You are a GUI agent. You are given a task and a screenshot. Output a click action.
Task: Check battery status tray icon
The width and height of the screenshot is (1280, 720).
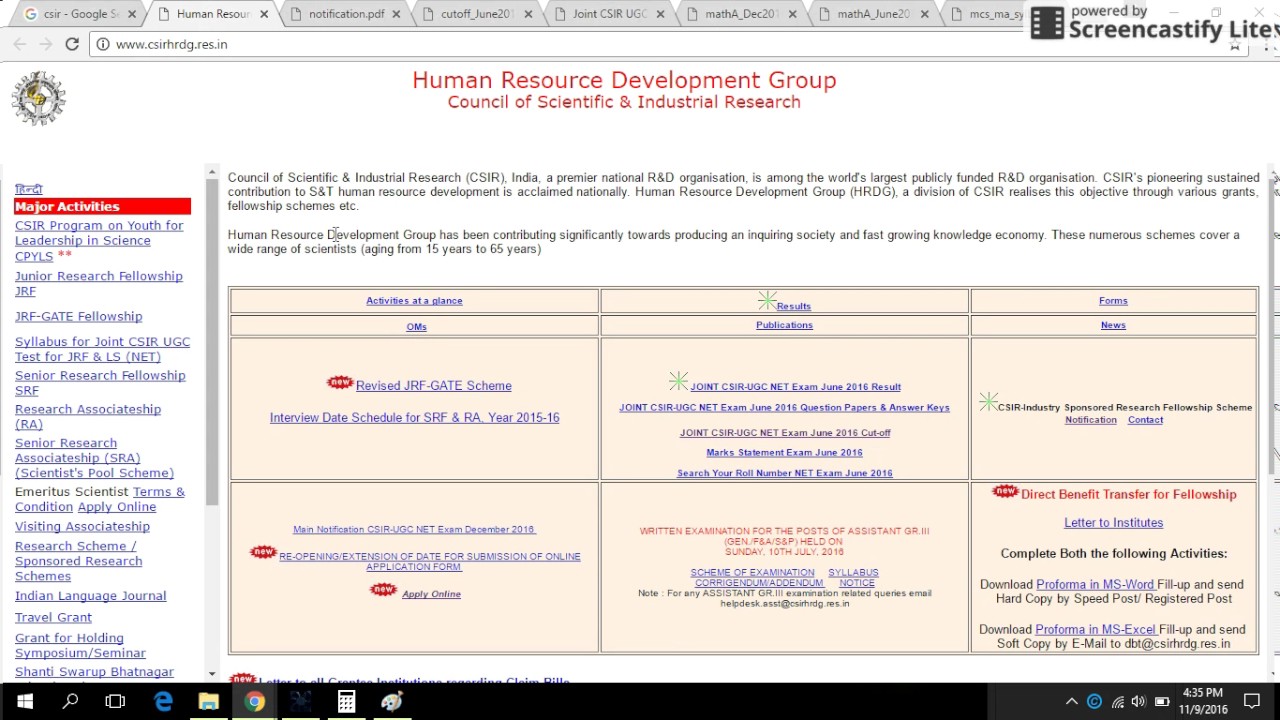pos(1162,702)
